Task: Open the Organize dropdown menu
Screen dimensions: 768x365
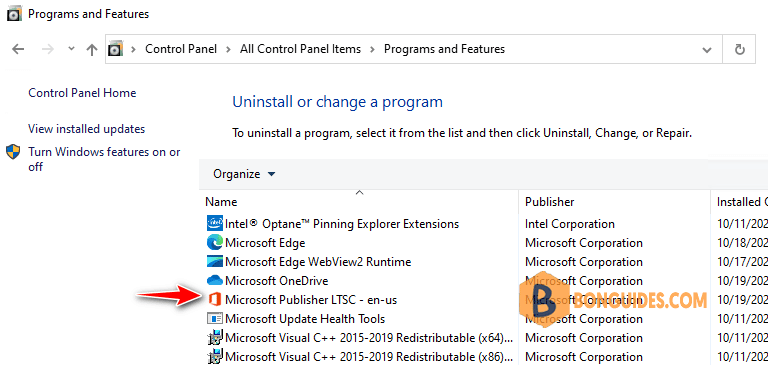Action: click(x=244, y=174)
